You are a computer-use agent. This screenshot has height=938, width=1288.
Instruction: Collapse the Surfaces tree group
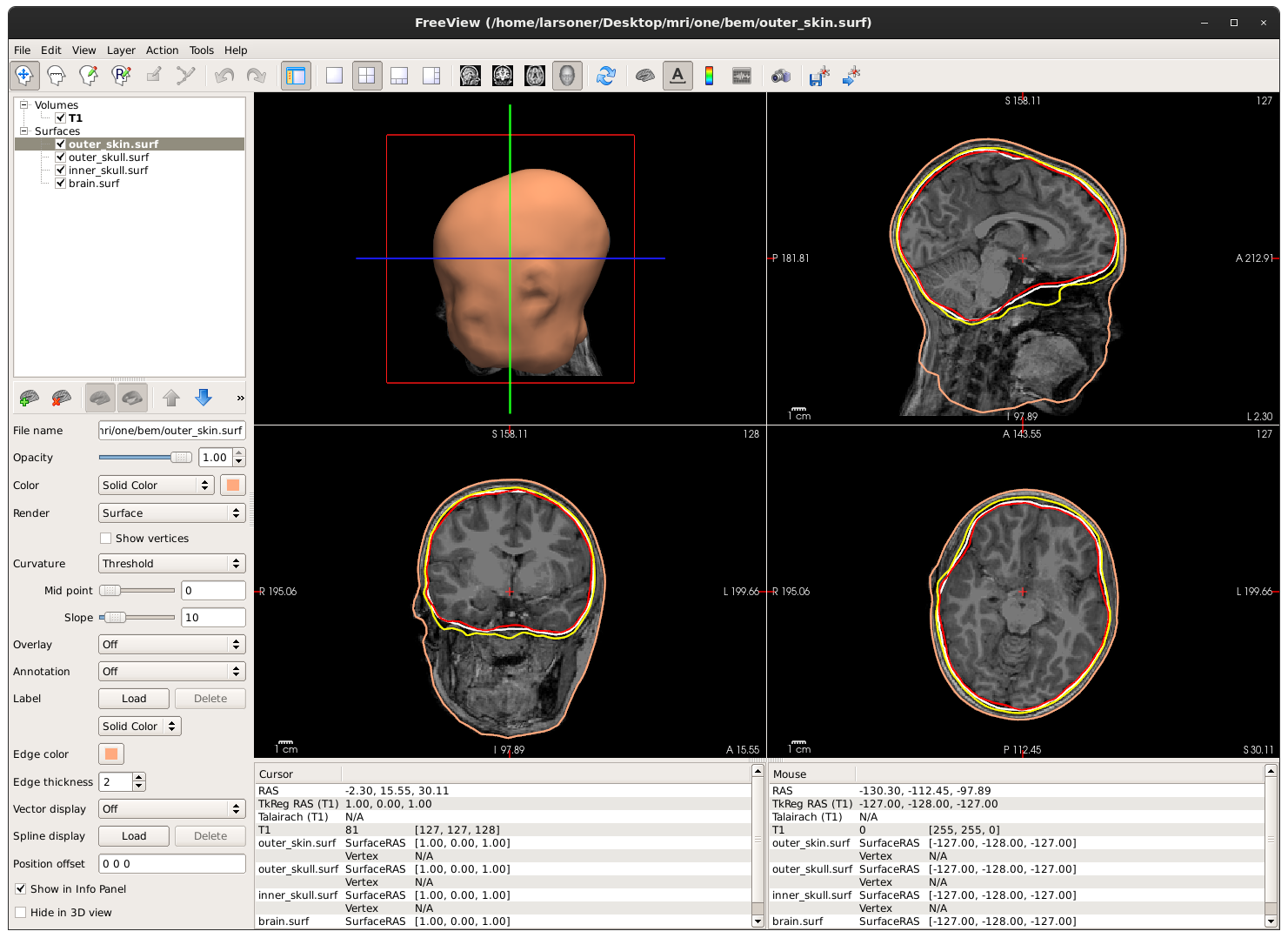(x=24, y=131)
